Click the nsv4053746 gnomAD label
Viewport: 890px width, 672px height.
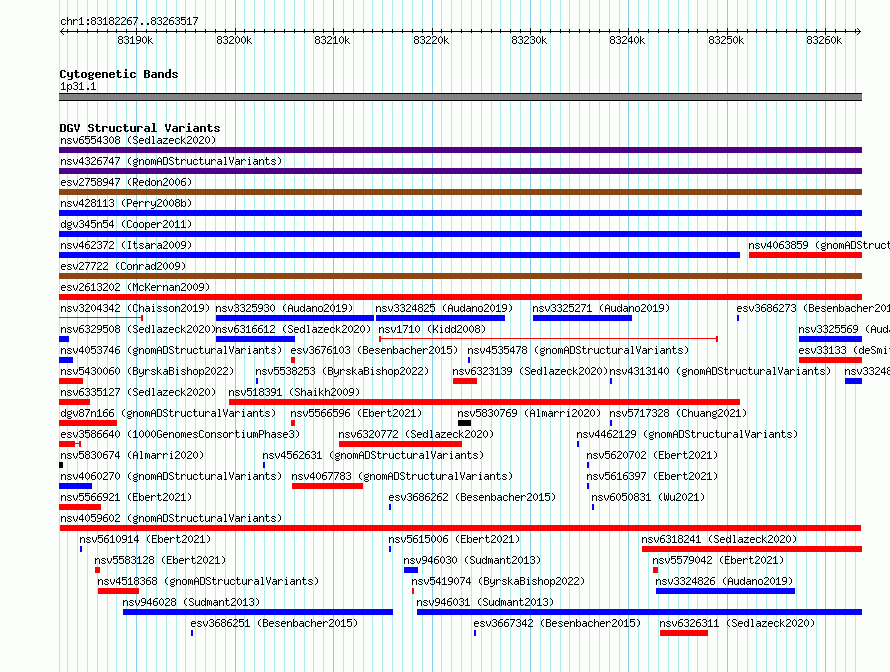coord(171,350)
